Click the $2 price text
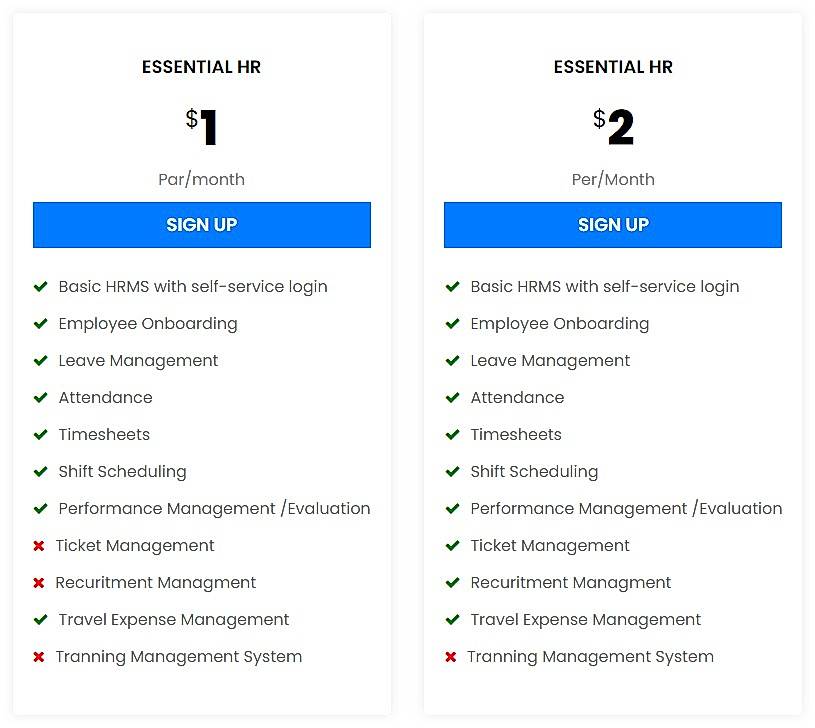815x728 pixels. pyautogui.click(x=613, y=125)
